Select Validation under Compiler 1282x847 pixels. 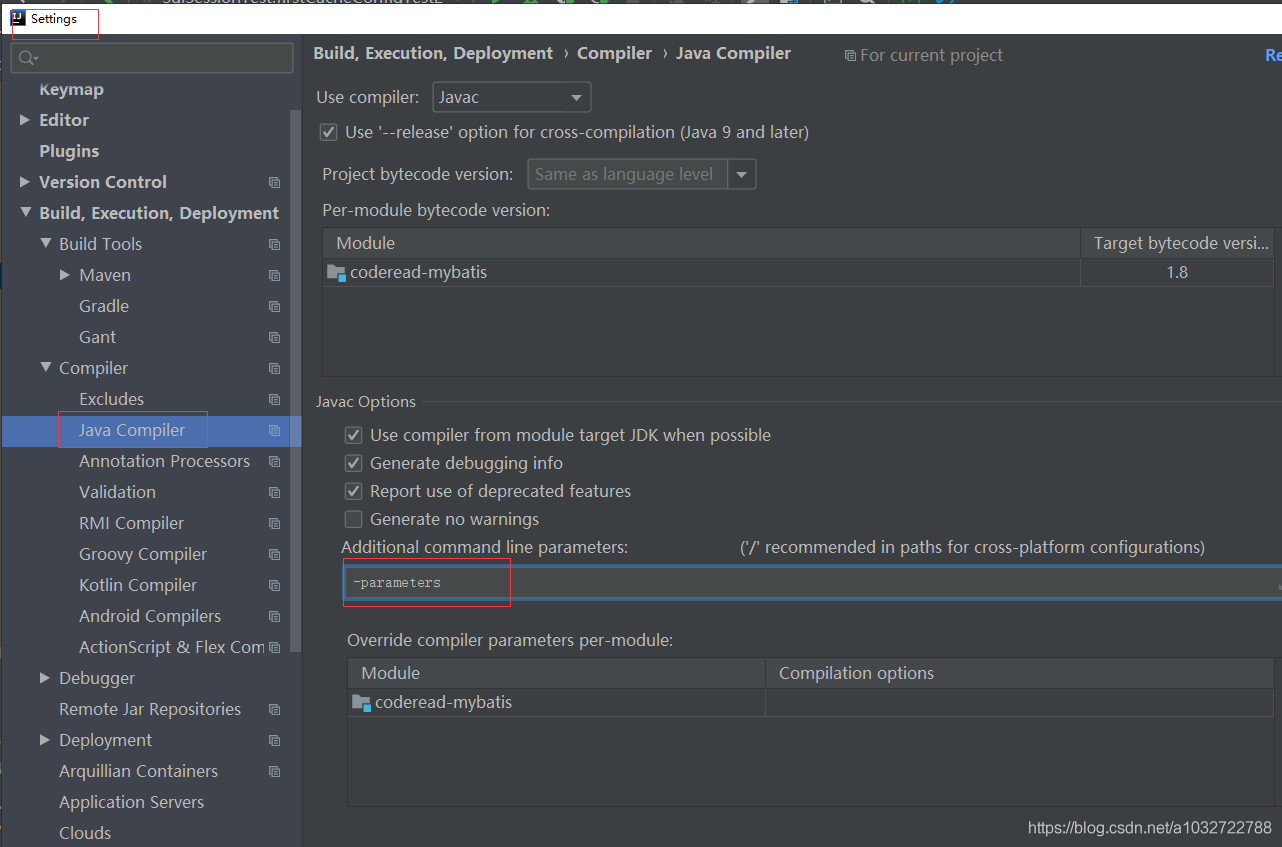[x=117, y=492]
